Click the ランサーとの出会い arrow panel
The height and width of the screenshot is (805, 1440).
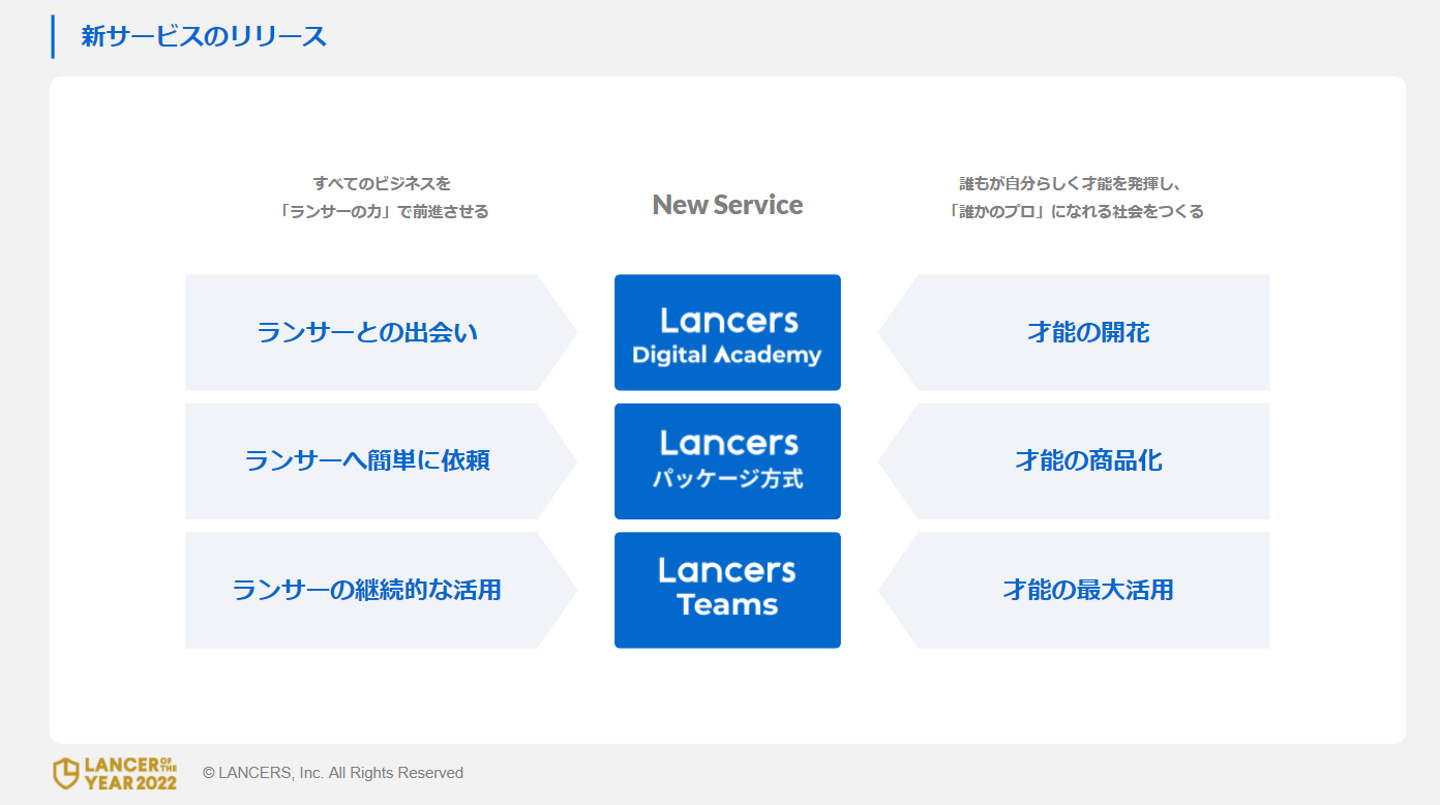pos(381,332)
